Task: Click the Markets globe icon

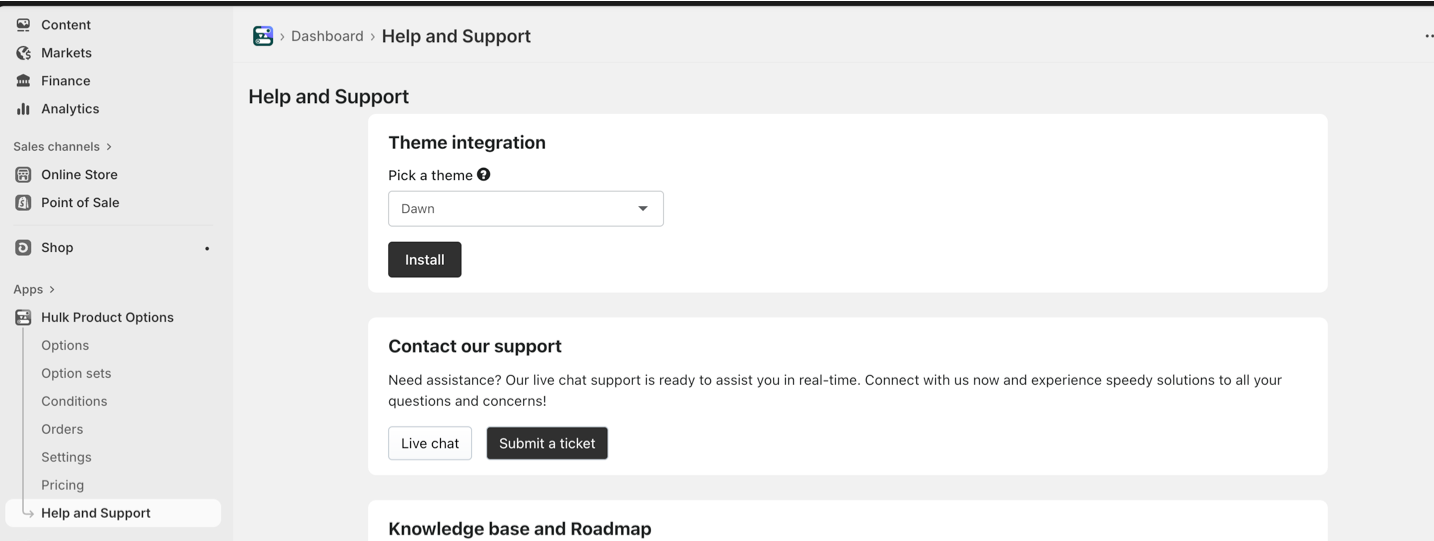Action: [x=23, y=53]
